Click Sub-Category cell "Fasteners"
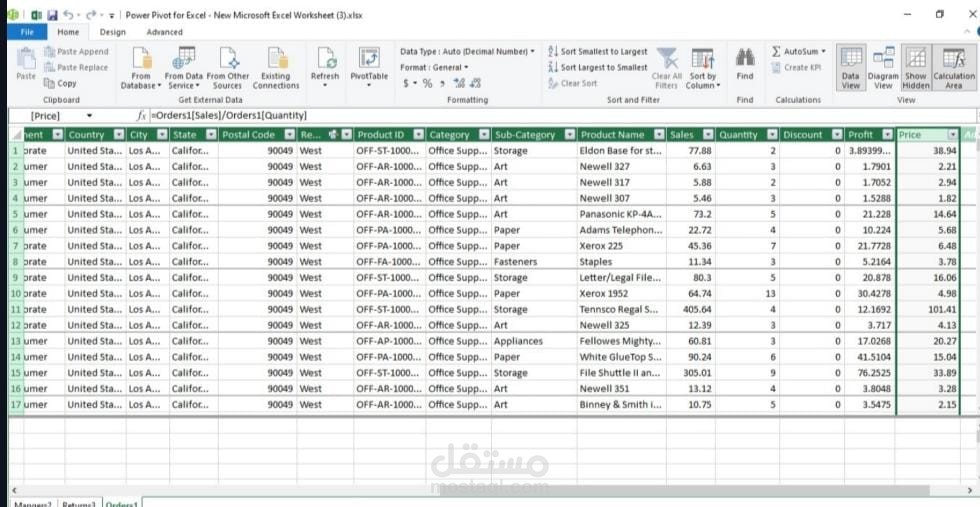This screenshot has height=507, width=980. pyautogui.click(x=534, y=262)
